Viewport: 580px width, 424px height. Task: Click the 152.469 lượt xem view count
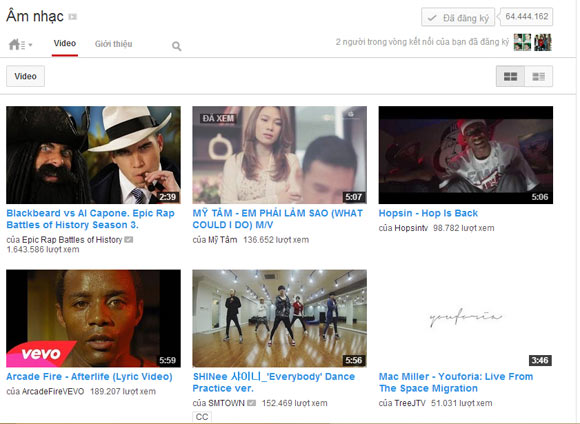294,403
